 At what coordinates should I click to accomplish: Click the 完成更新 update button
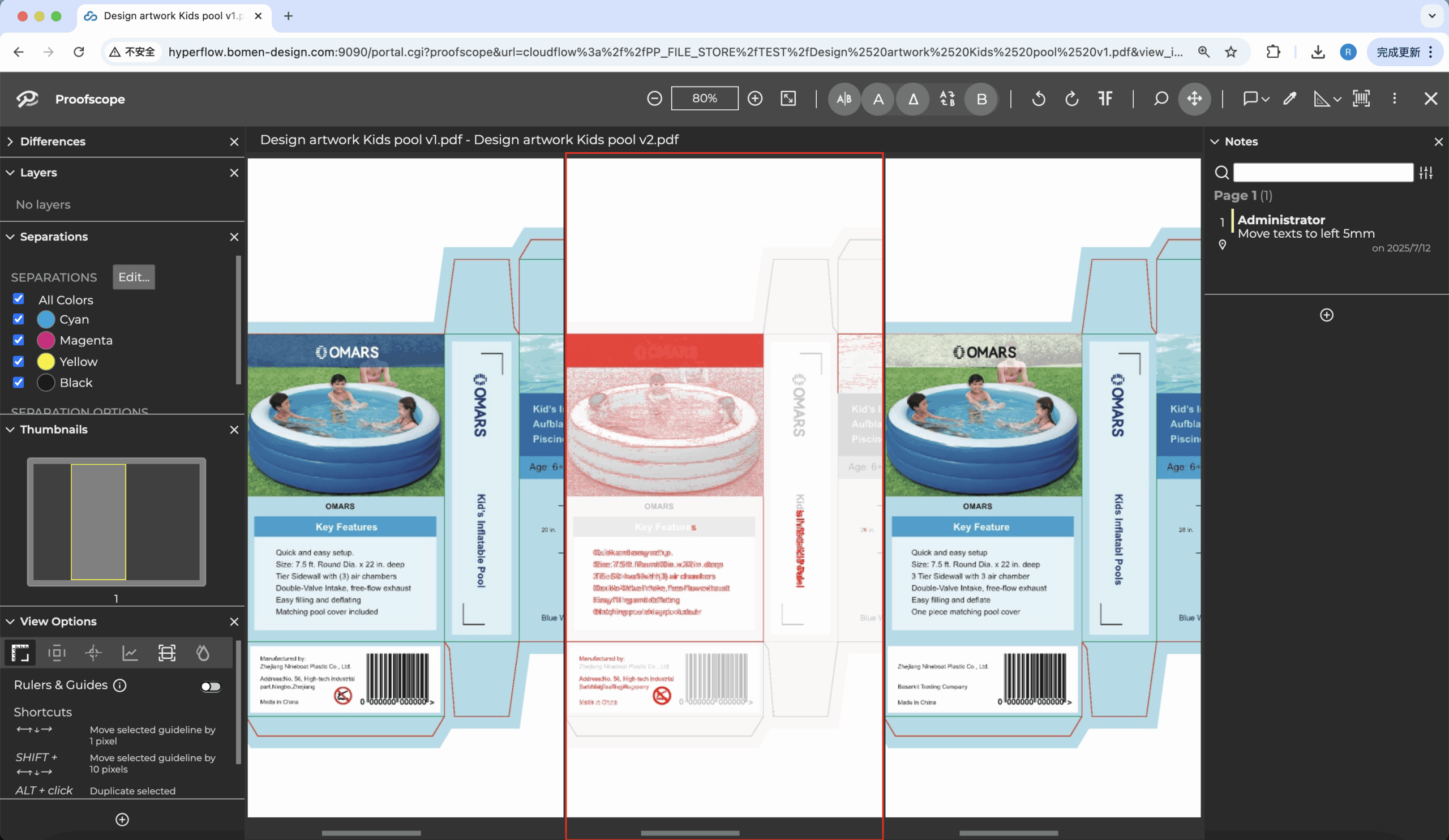tap(1405, 52)
